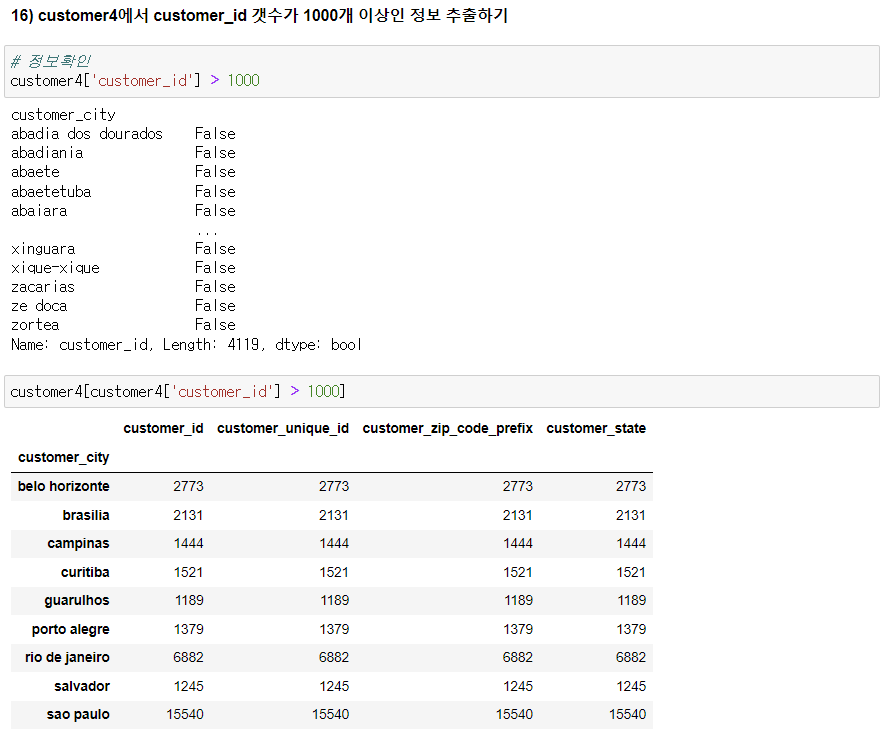Select the brasilia row label
Viewport: 891px width, 745px height.
(x=86, y=515)
